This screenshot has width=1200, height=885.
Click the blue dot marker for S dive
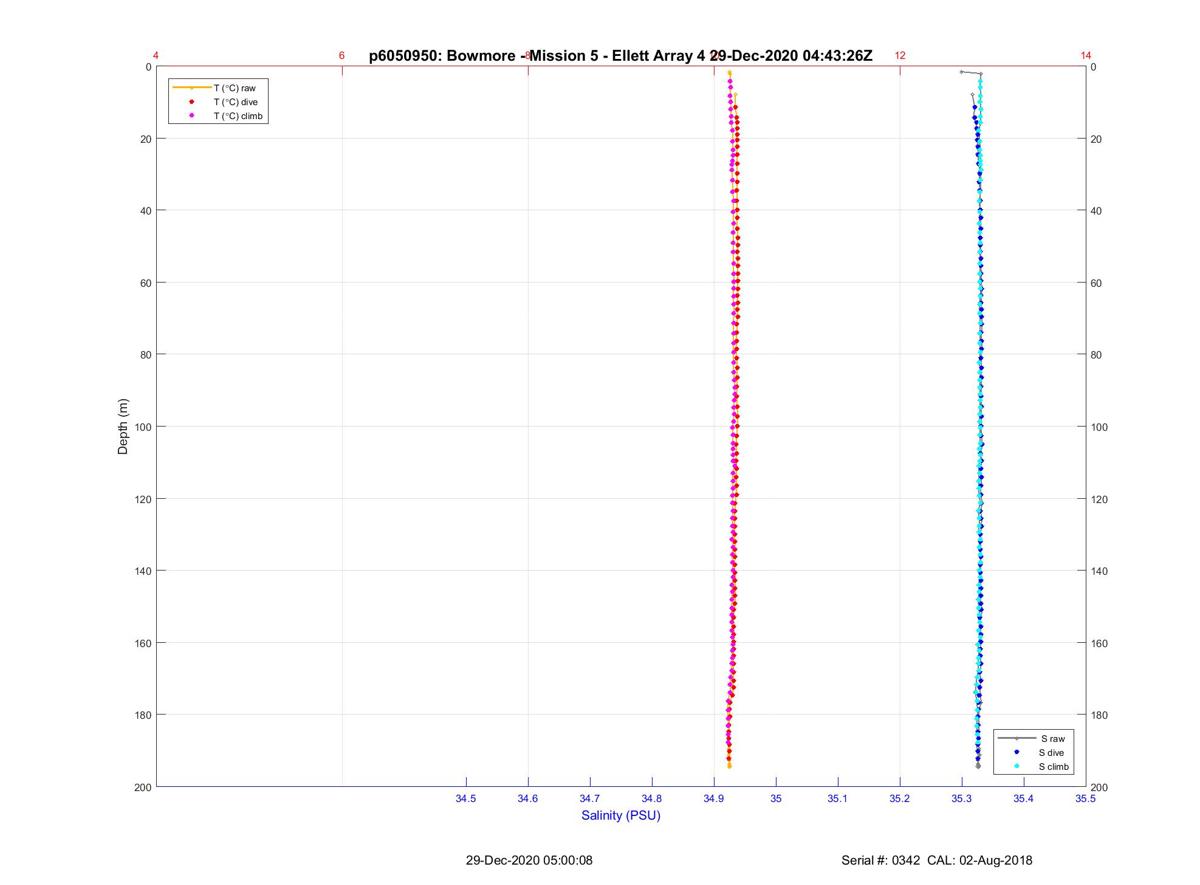1017,752
